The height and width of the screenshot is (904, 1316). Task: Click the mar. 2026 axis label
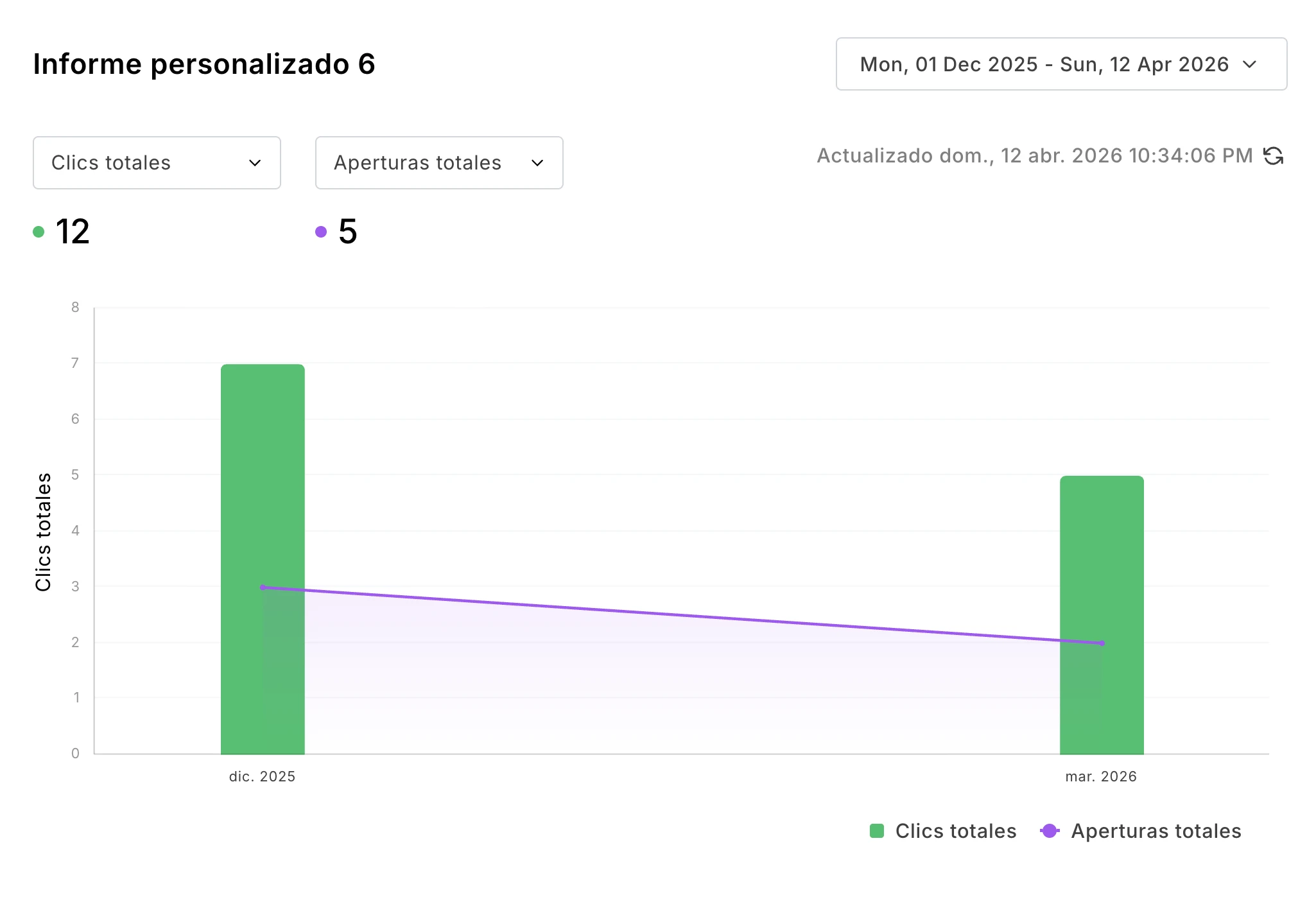[1101, 776]
